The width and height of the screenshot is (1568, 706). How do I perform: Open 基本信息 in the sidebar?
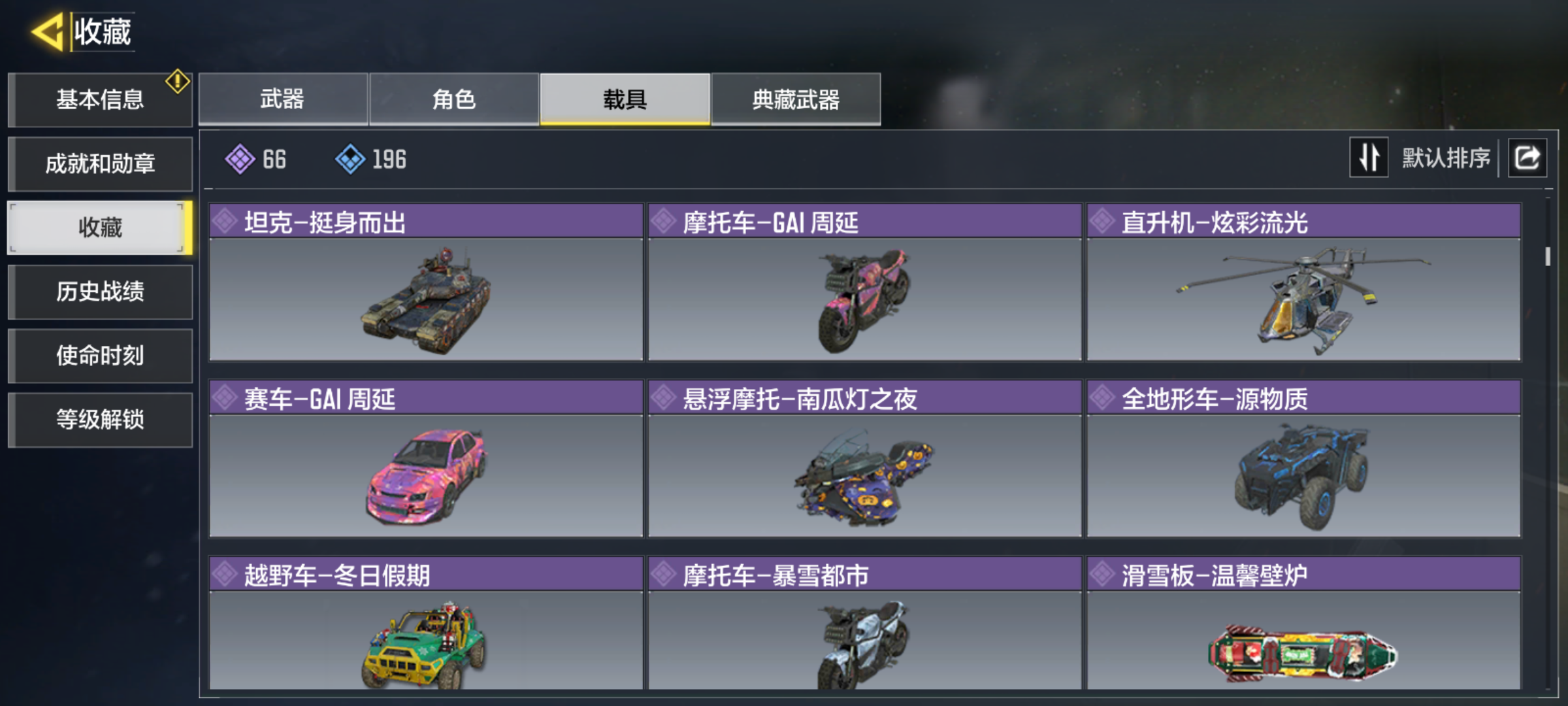pyautogui.click(x=100, y=99)
